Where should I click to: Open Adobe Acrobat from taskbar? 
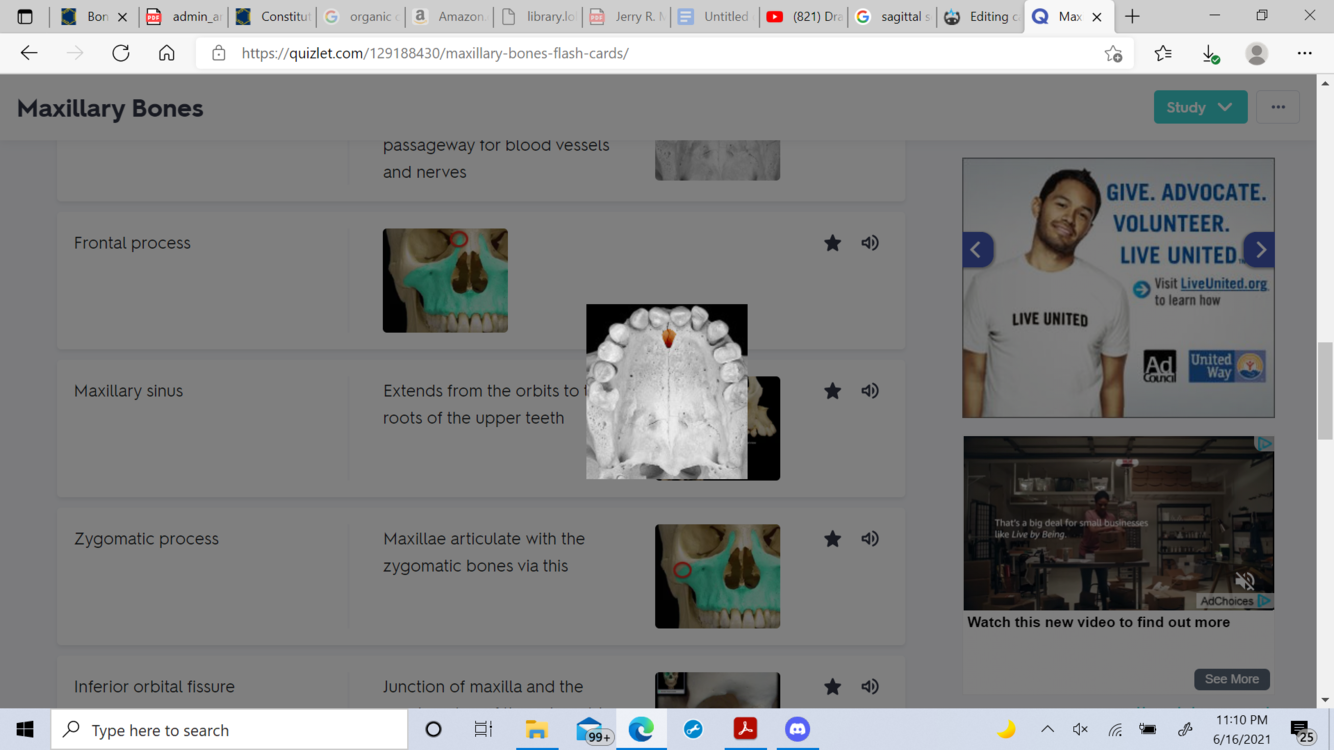pos(745,730)
